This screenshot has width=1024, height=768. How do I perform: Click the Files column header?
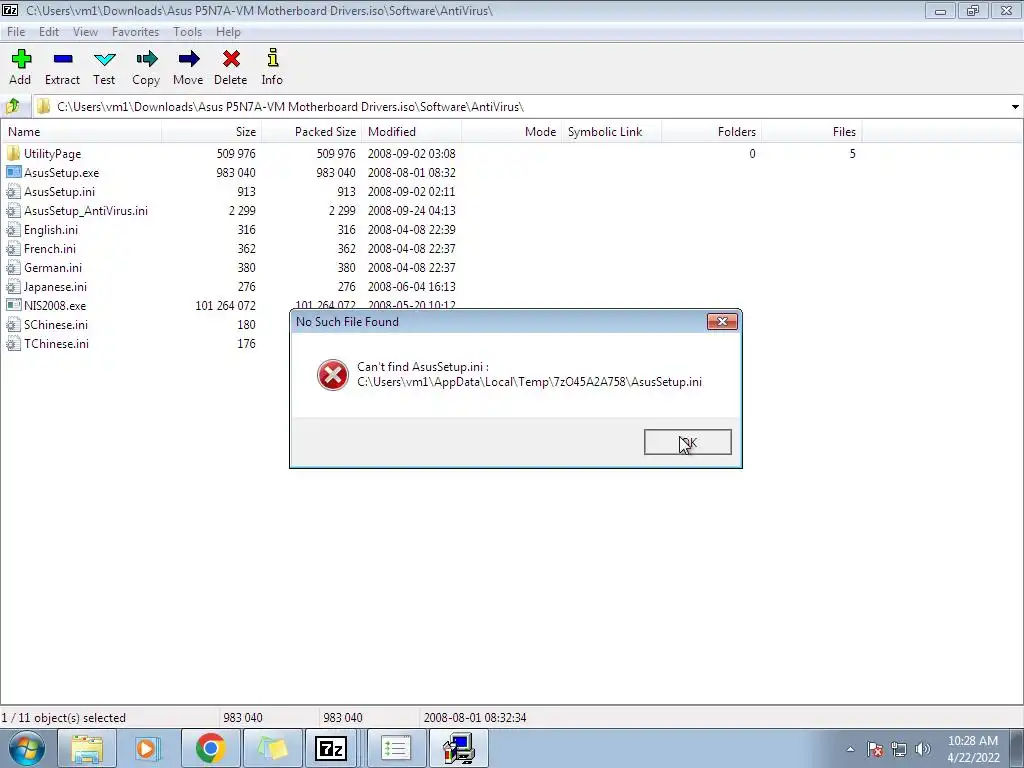click(x=811, y=131)
